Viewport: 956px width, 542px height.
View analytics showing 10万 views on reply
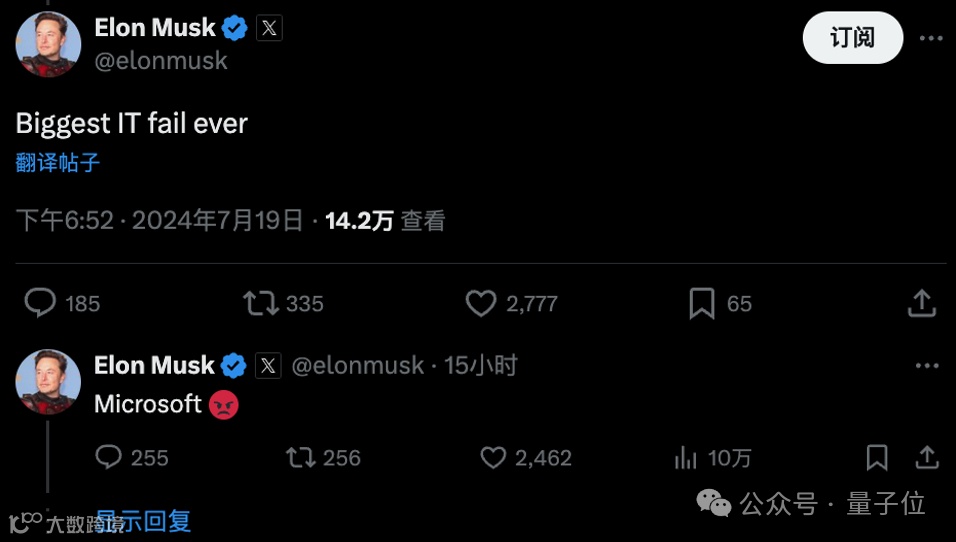click(686, 457)
